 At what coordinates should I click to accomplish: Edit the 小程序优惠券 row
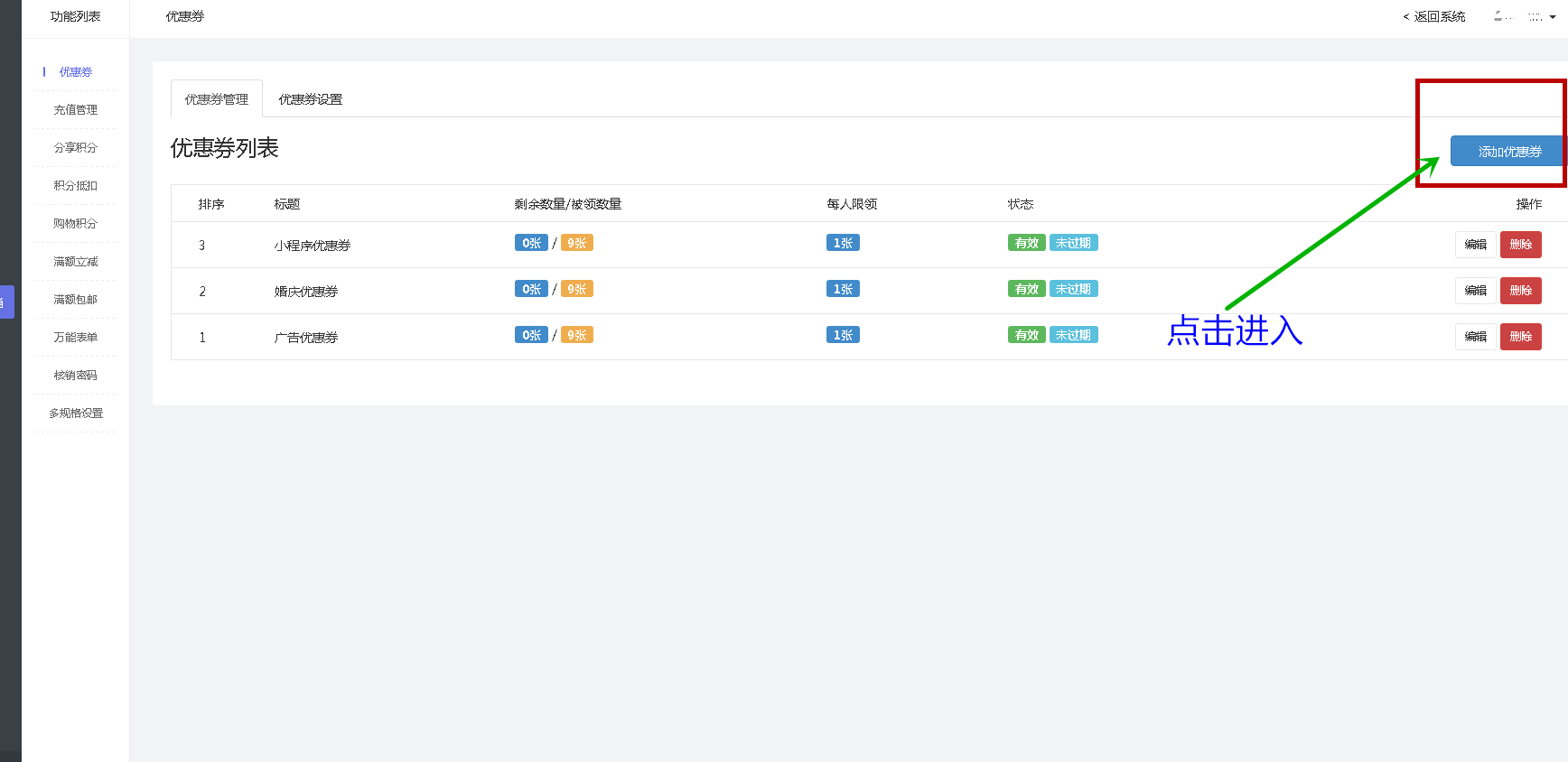pos(1475,245)
